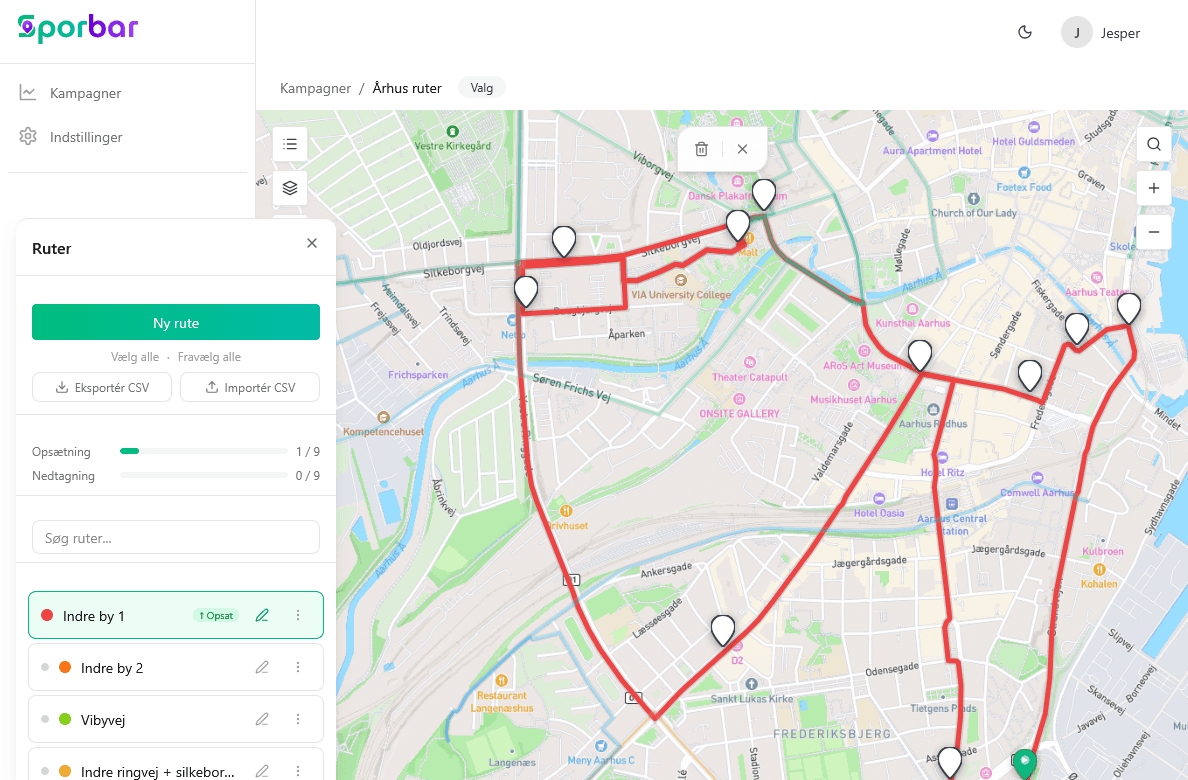
Task: Open more options for Indre by 1
Action: pos(298,616)
